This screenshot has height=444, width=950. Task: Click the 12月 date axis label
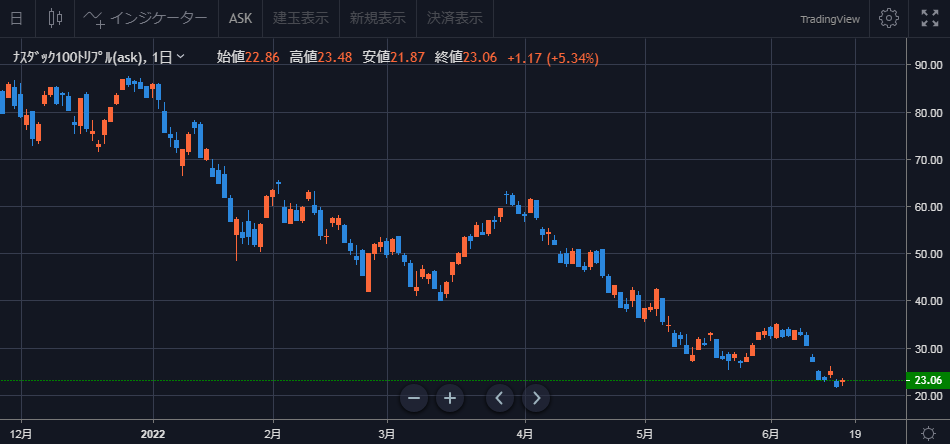(22, 434)
